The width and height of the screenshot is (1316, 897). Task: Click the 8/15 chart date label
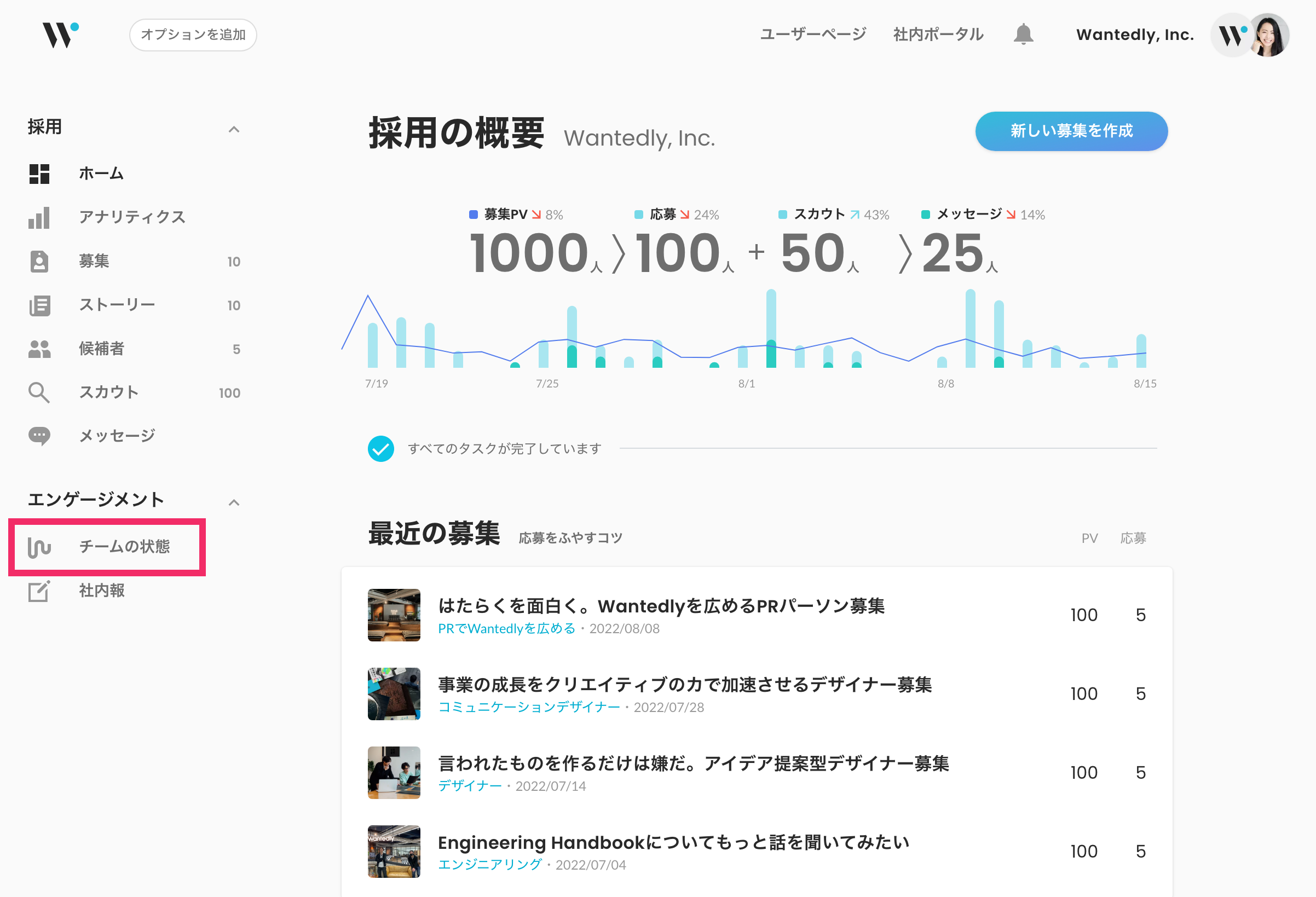click(x=1145, y=384)
